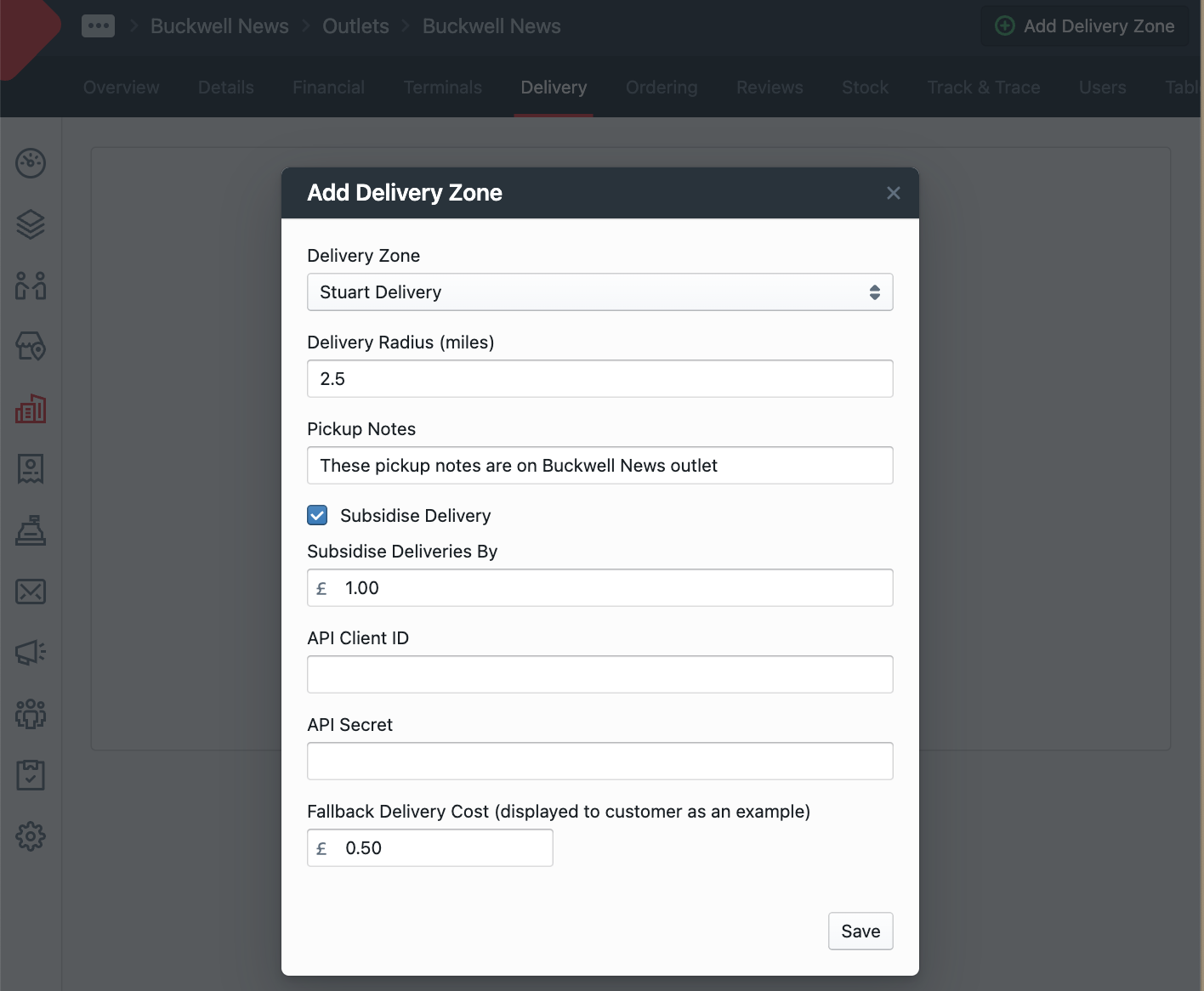Open the Track & Trace tab
The image size is (1204, 991).
[983, 88]
